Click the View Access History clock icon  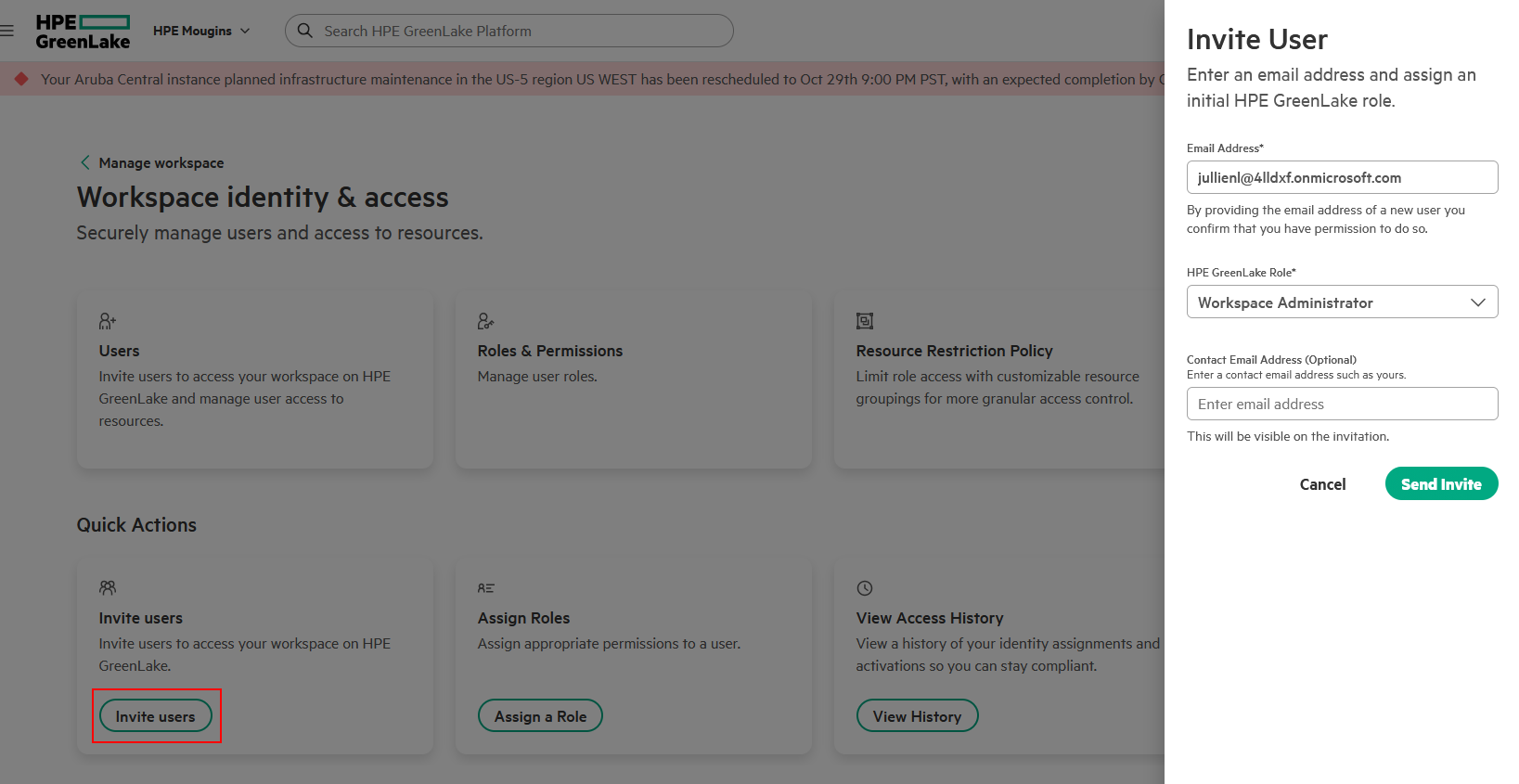pos(864,588)
